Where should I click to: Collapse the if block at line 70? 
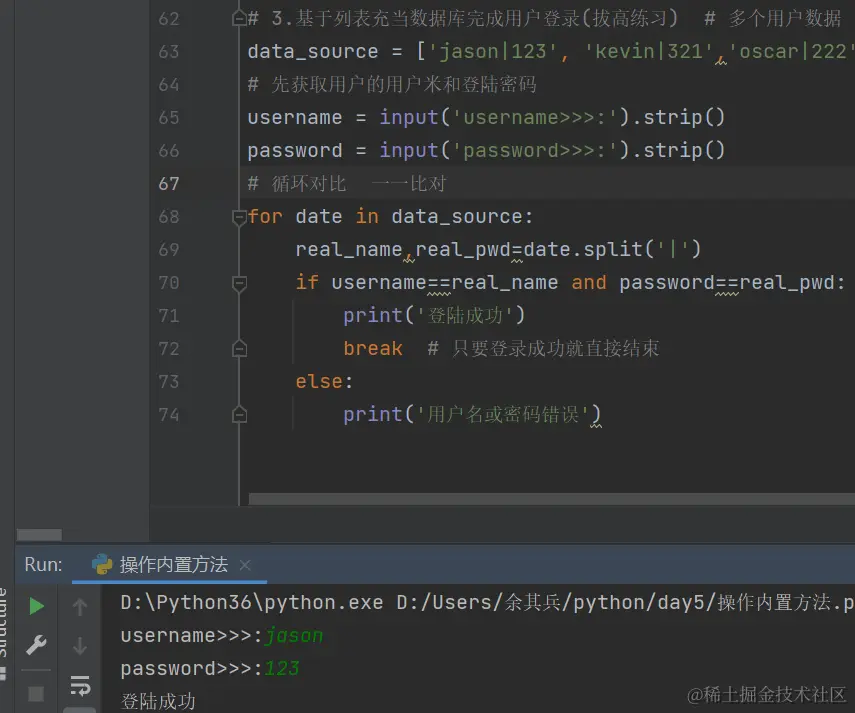coord(239,283)
